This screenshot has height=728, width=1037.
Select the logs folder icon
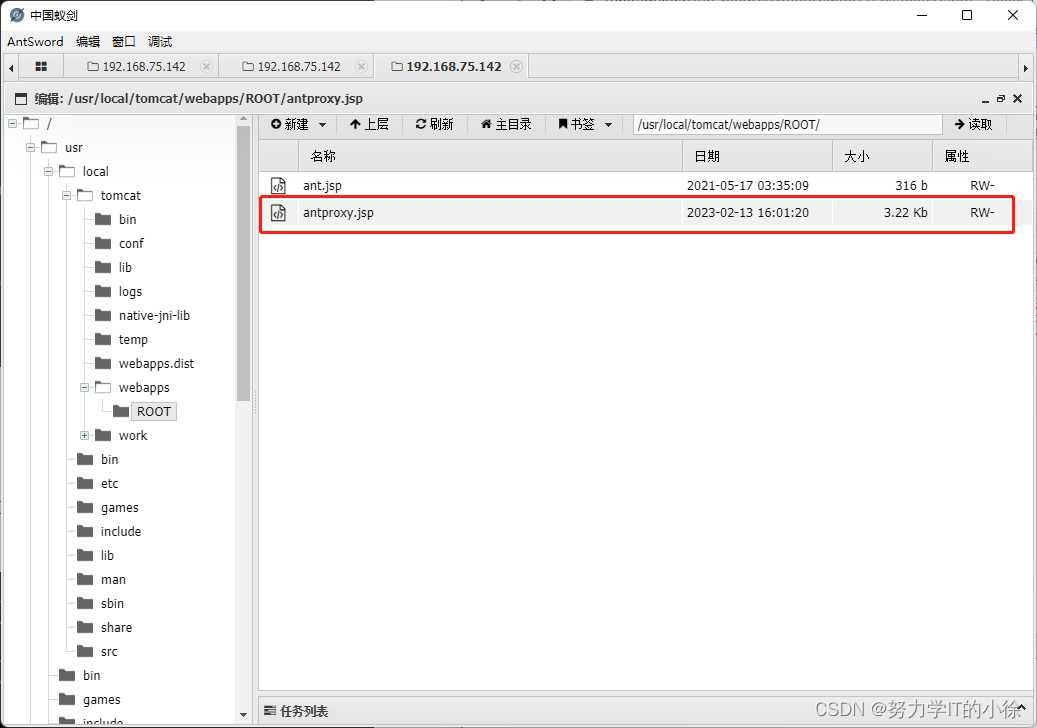[x=103, y=292]
